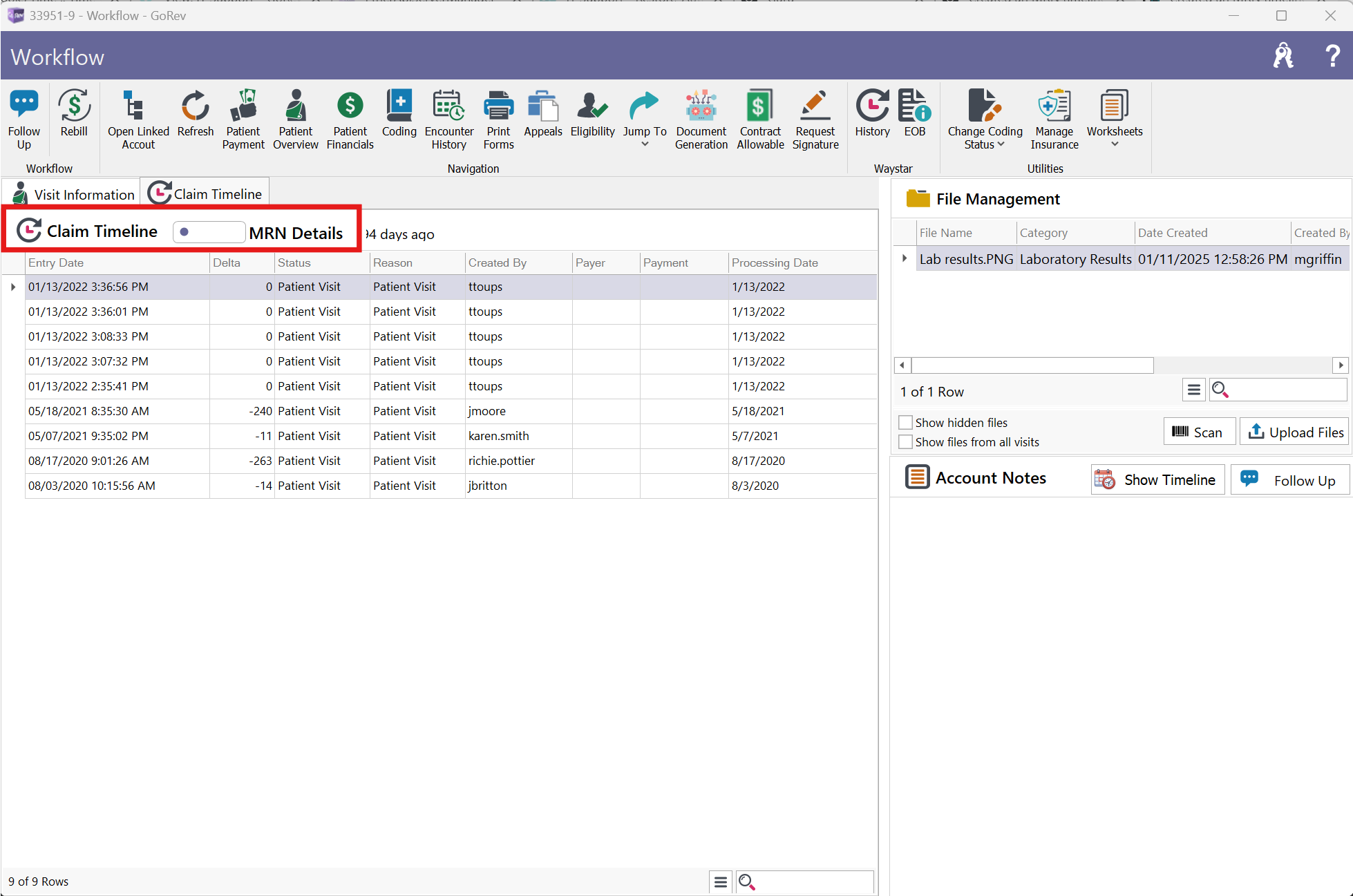This screenshot has width=1353, height=896.
Task: Click the Scan barcode button
Action: [x=1199, y=432]
